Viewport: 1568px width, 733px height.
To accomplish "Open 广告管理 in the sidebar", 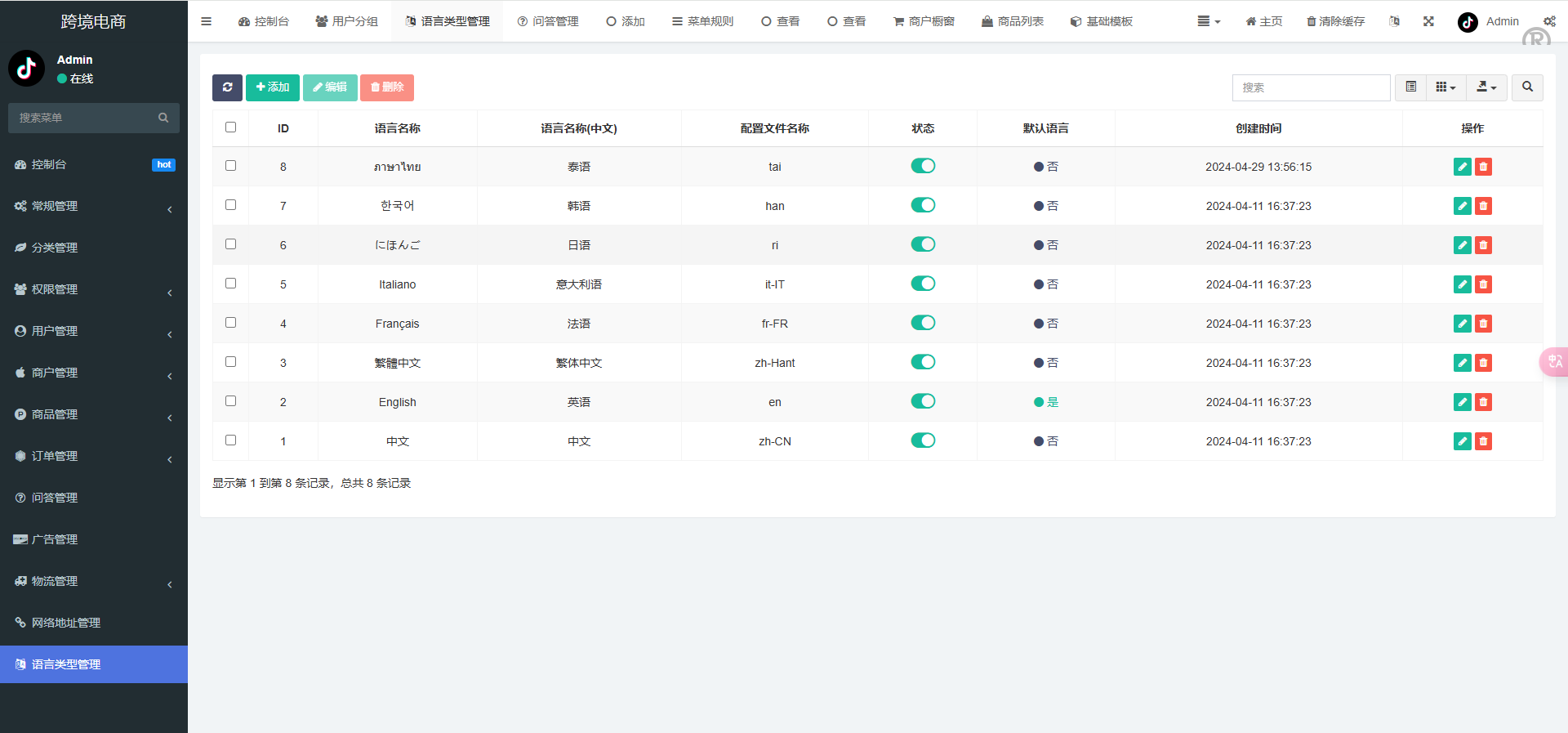I will (55, 539).
